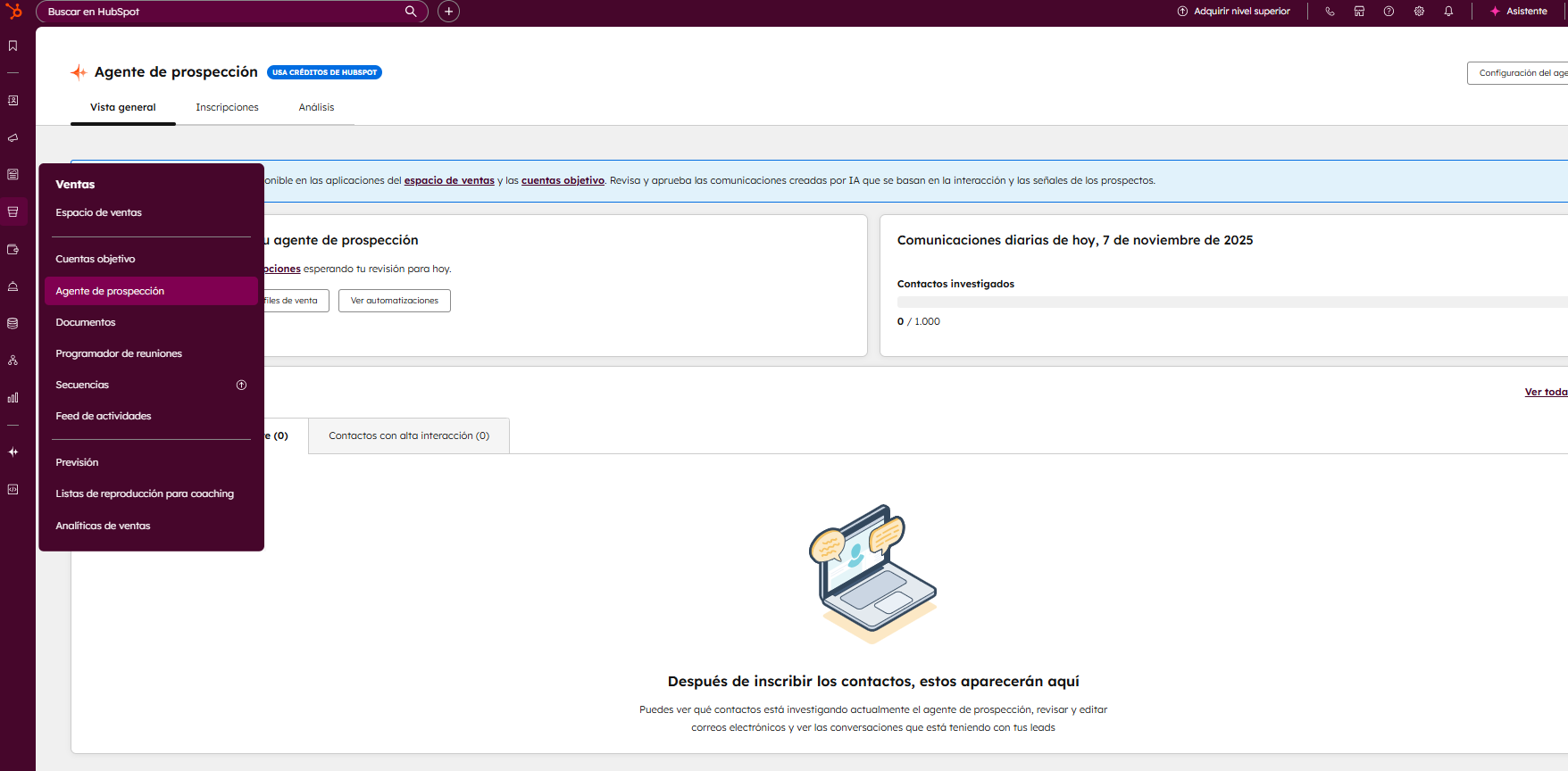Open the notifications bell
1568x771 pixels.
click(1448, 12)
